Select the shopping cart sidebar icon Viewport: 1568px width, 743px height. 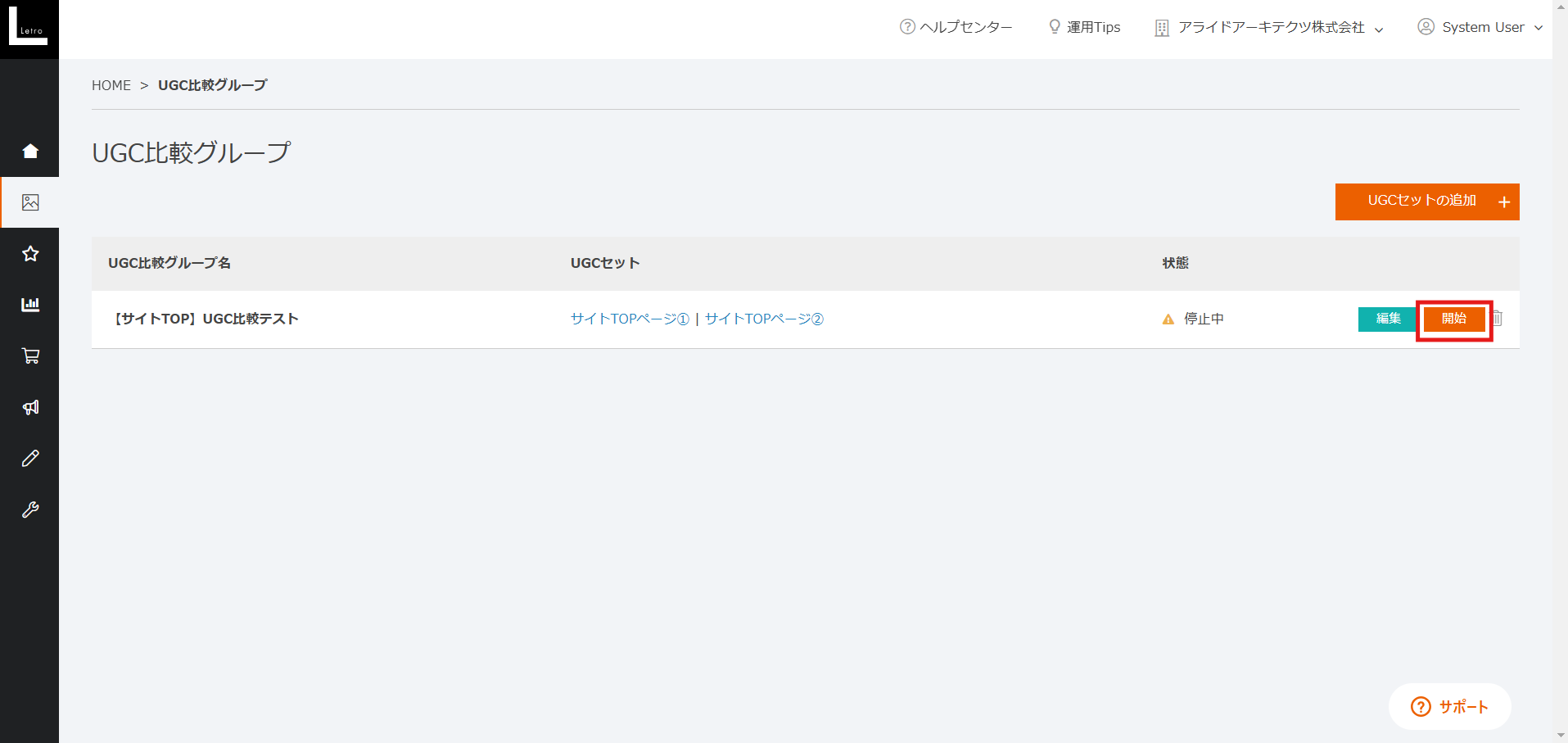click(x=29, y=356)
